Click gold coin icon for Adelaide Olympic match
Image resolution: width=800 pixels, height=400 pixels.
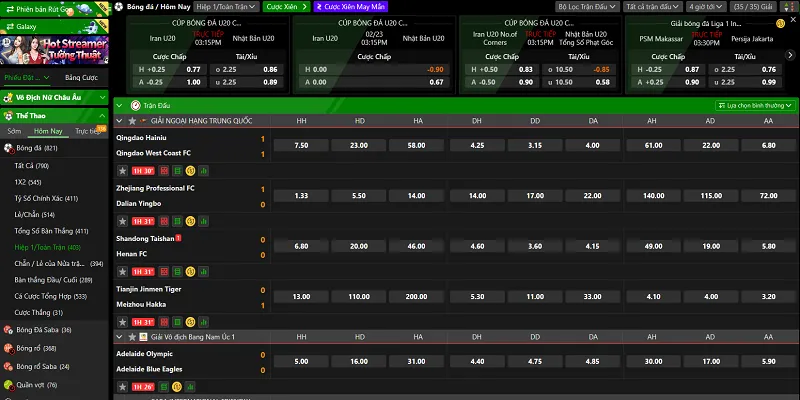click(177, 387)
